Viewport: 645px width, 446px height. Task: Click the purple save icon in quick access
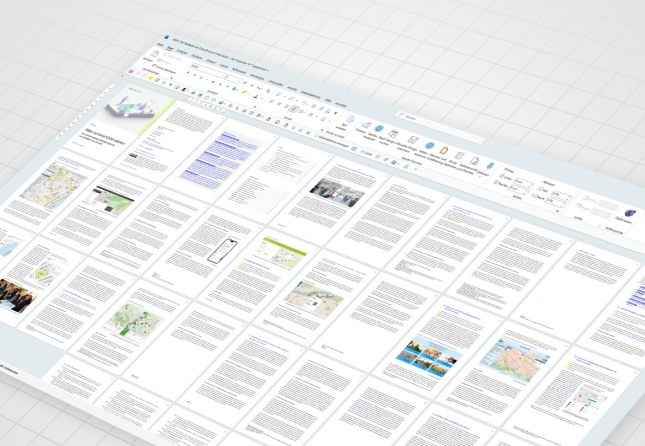131,71
